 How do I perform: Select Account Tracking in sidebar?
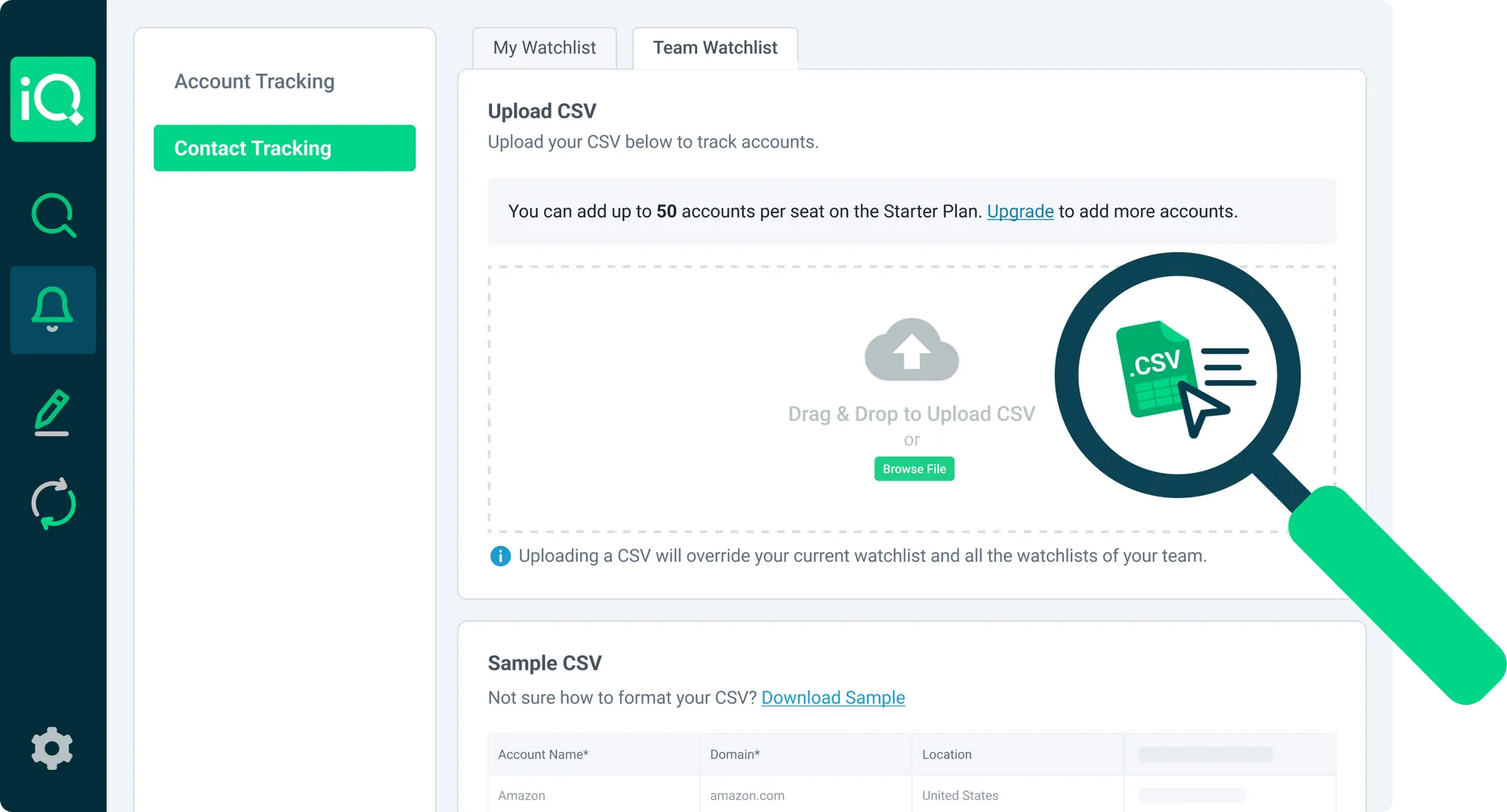(x=254, y=81)
